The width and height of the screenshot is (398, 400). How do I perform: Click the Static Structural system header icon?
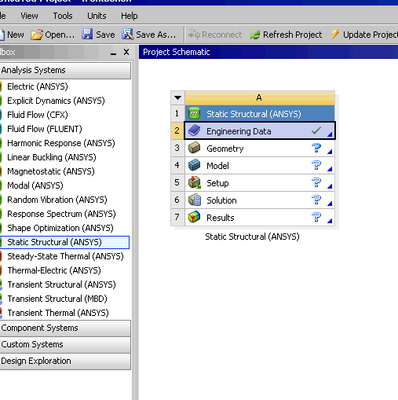pos(194,113)
